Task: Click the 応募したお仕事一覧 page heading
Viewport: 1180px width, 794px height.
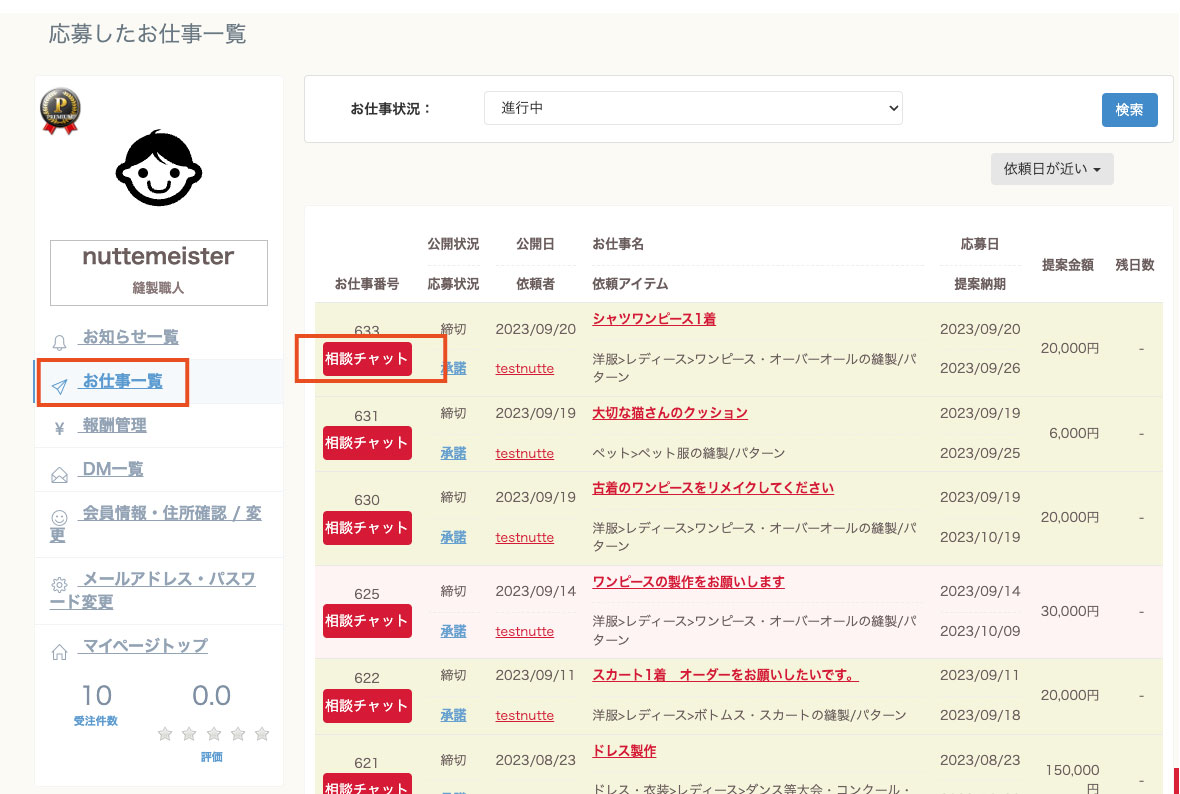Action: (148, 34)
